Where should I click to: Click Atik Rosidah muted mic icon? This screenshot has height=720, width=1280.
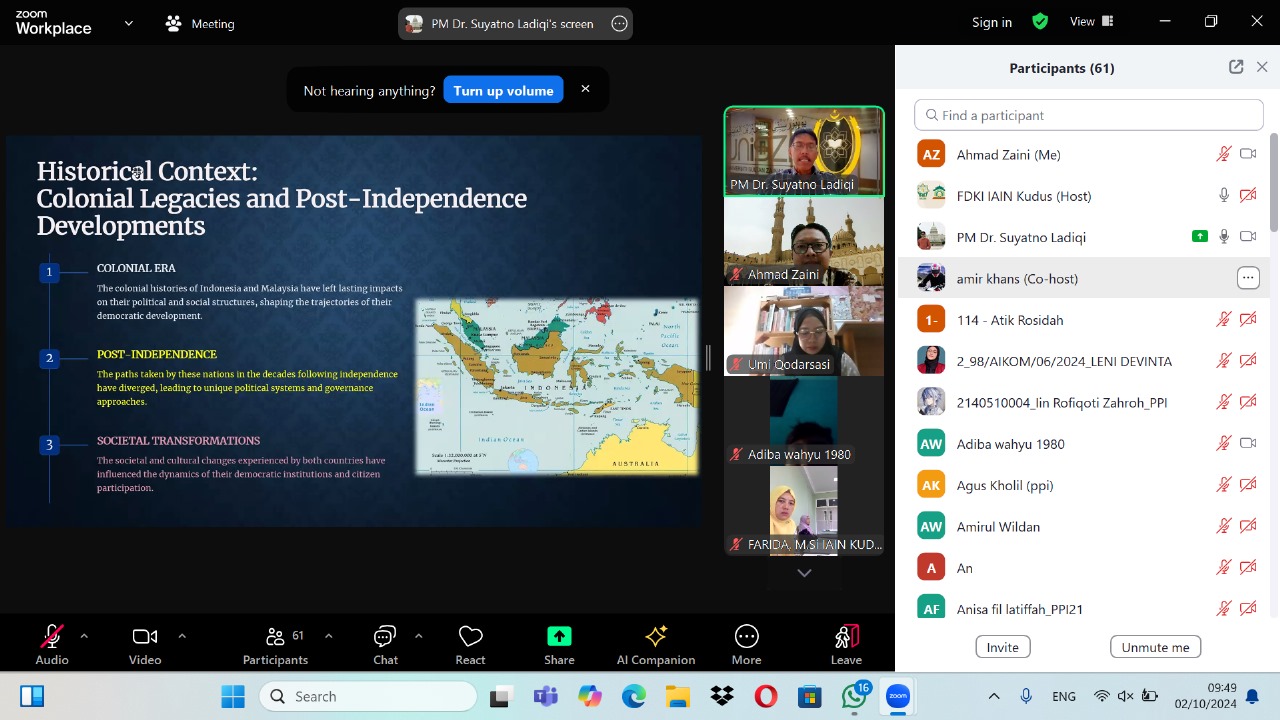pos(1223,319)
